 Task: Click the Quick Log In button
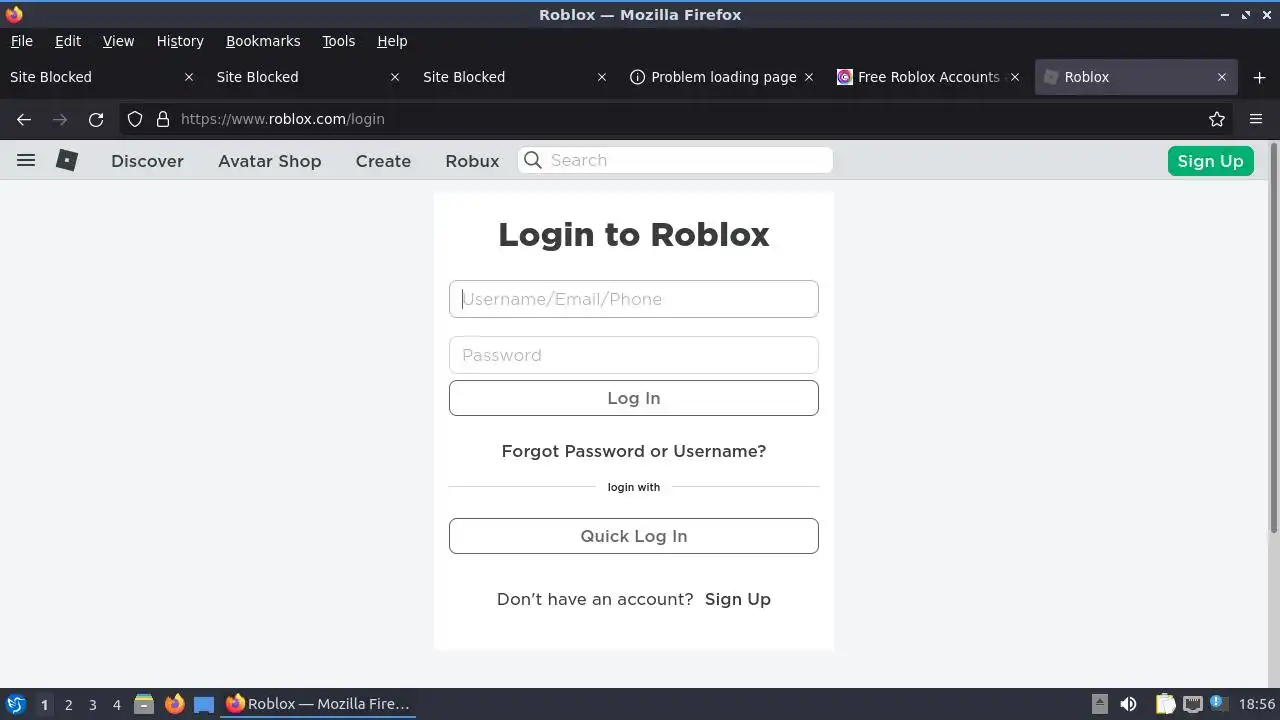pos(634,536)
